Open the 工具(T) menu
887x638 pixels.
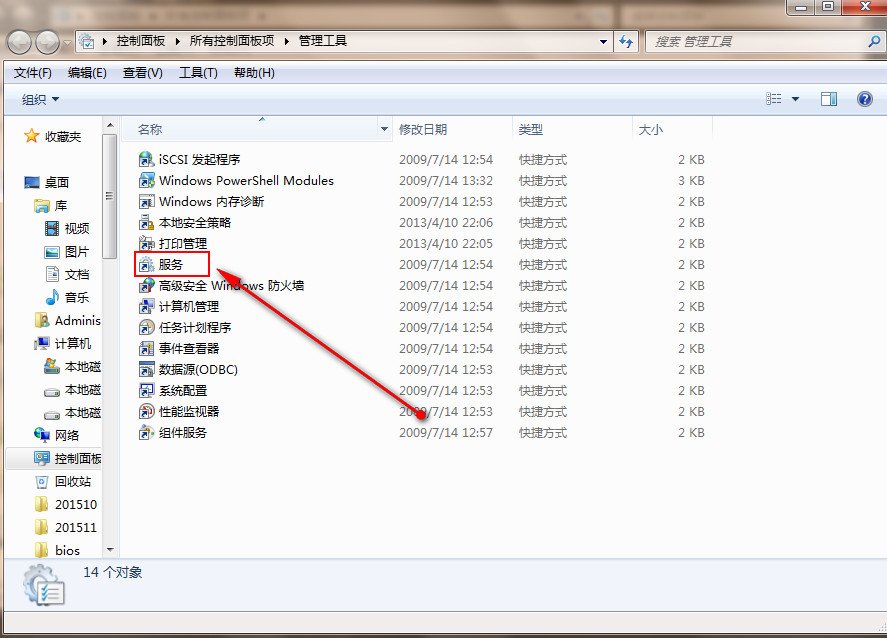coord(198,72)
